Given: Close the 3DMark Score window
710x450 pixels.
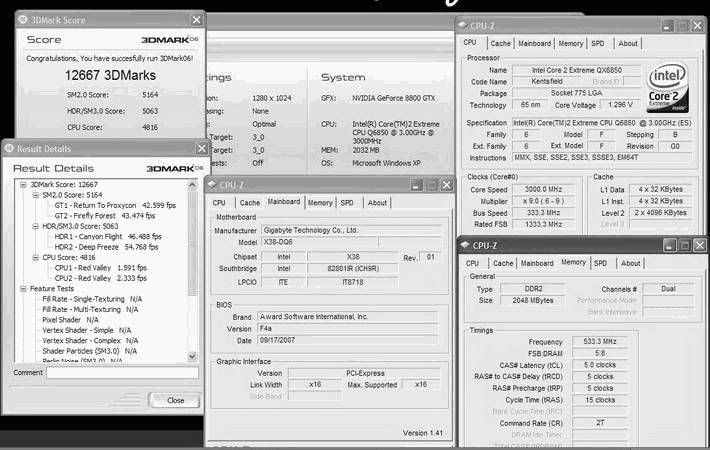Looking at the screenshot, I should click(196, 19).
